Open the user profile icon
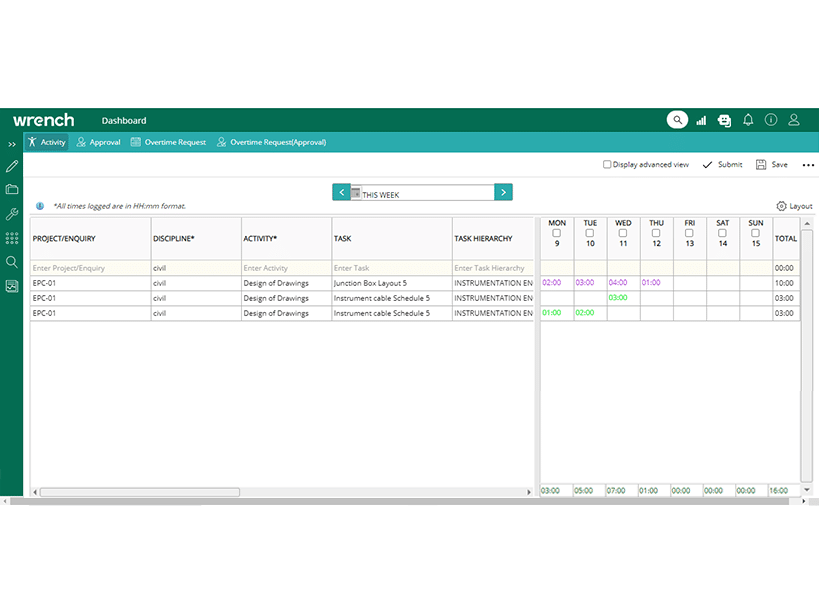The width and height of the screenshot is (819, 614). (x=794, y=120)
